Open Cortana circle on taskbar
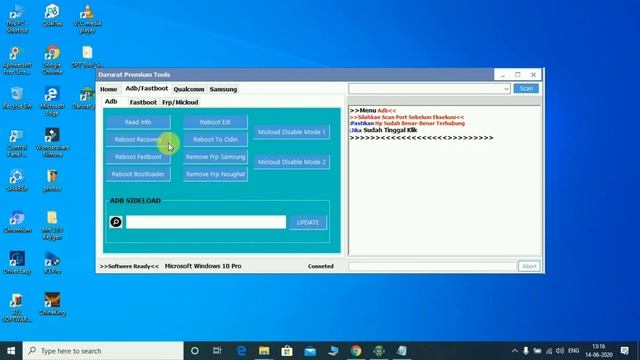This screenshot has width=640, height=360. pyautogui.click(x=195, y=351)
